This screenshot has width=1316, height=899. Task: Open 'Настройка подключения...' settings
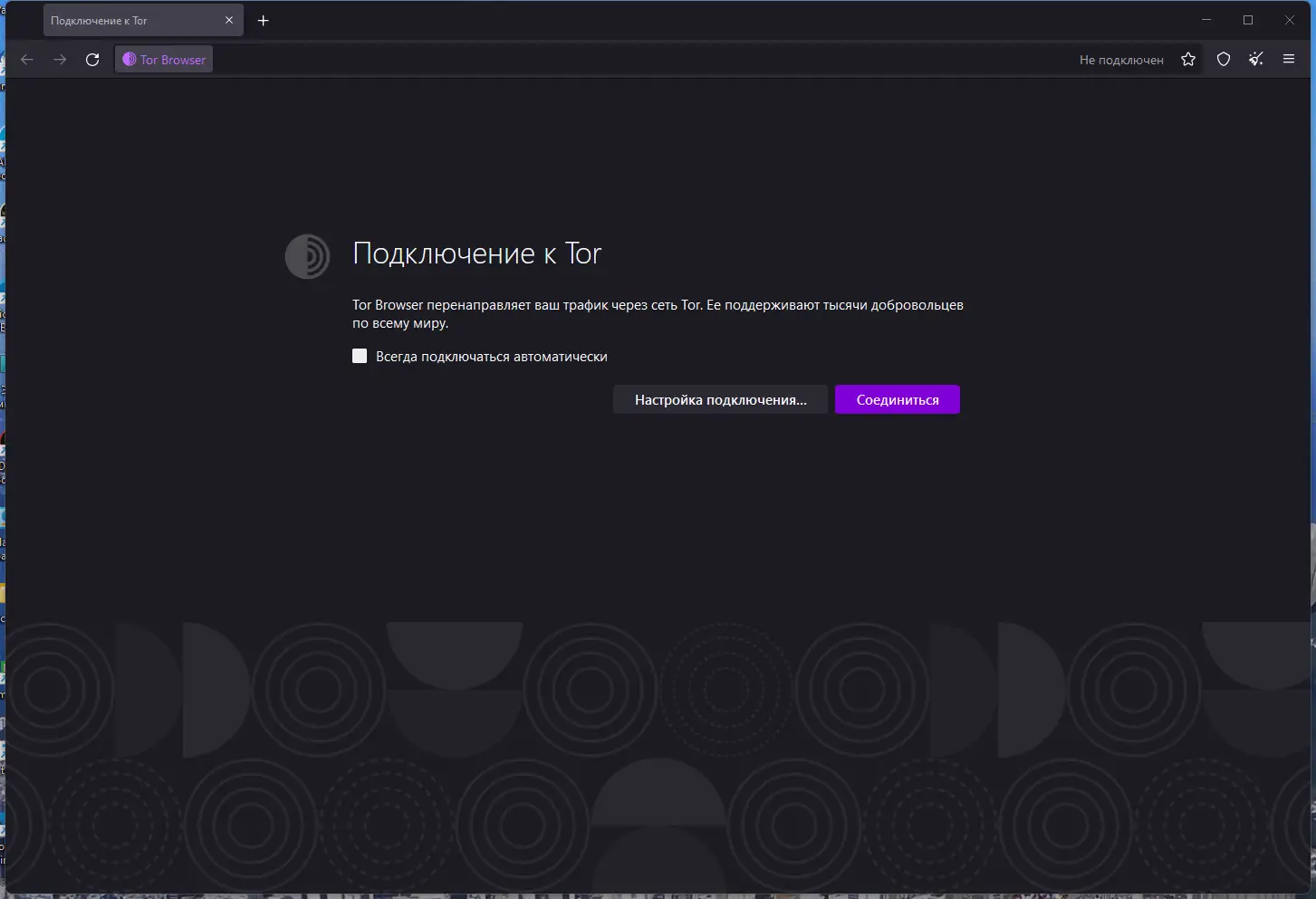click(x=720, y=399)
